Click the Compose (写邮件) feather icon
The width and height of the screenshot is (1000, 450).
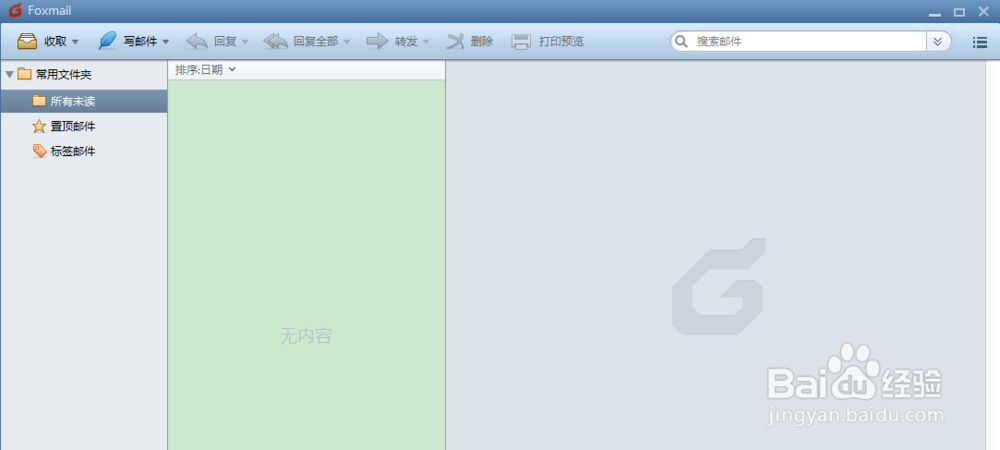(x=108, y=41)
